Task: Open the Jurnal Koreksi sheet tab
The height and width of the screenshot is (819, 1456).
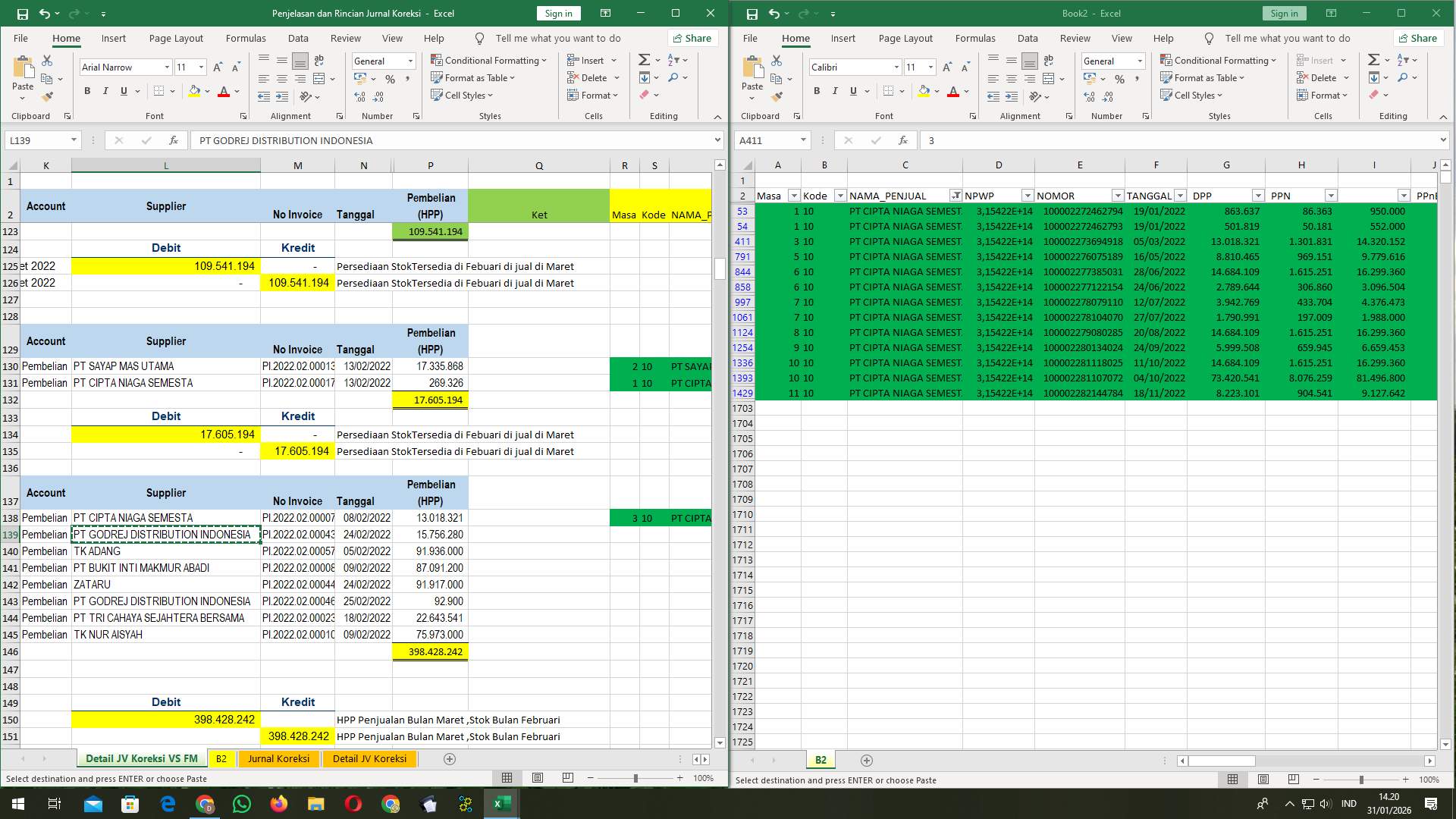Action: (278, 758)
